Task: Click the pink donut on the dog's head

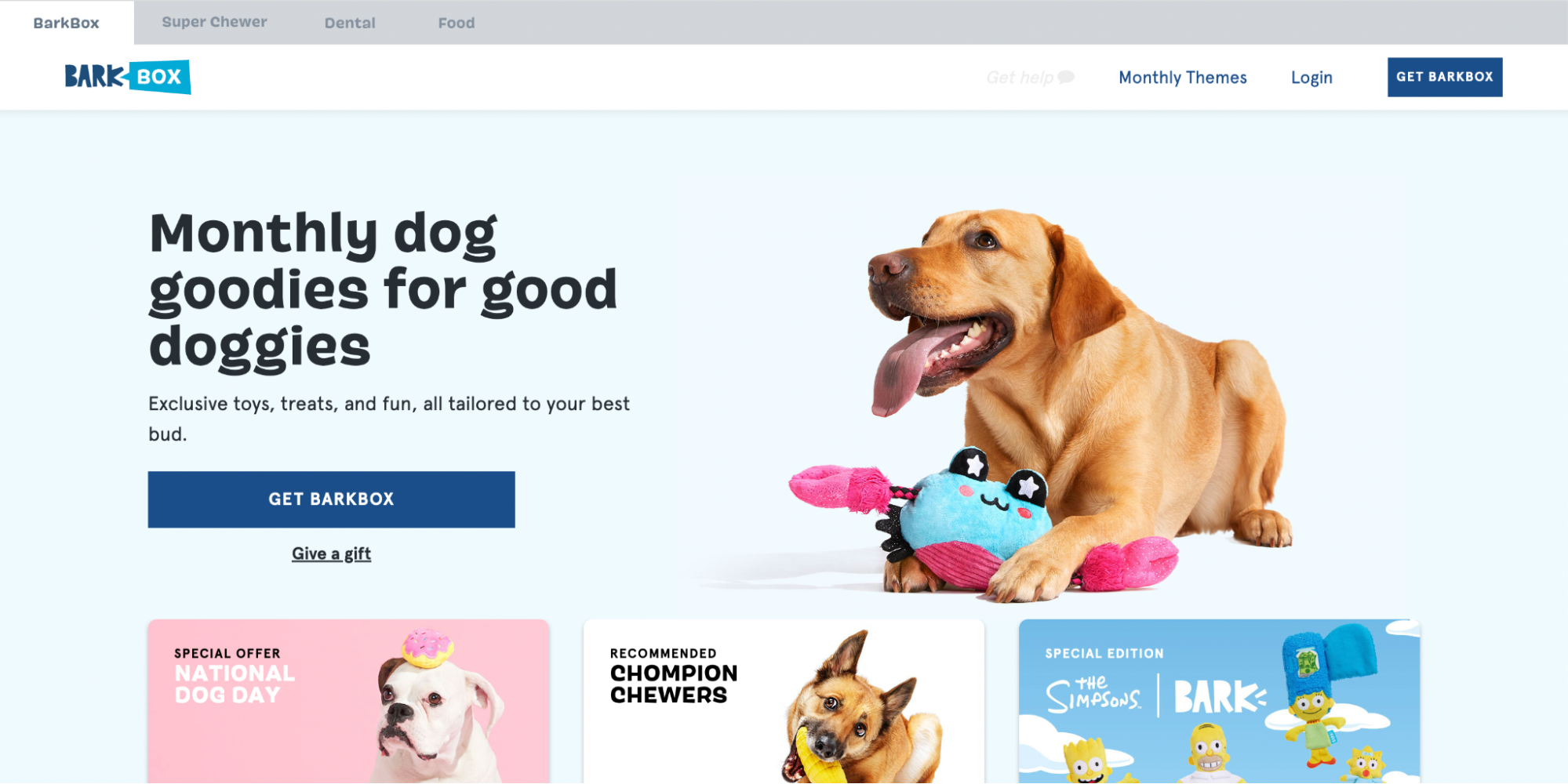Action: tap(427, 648)
